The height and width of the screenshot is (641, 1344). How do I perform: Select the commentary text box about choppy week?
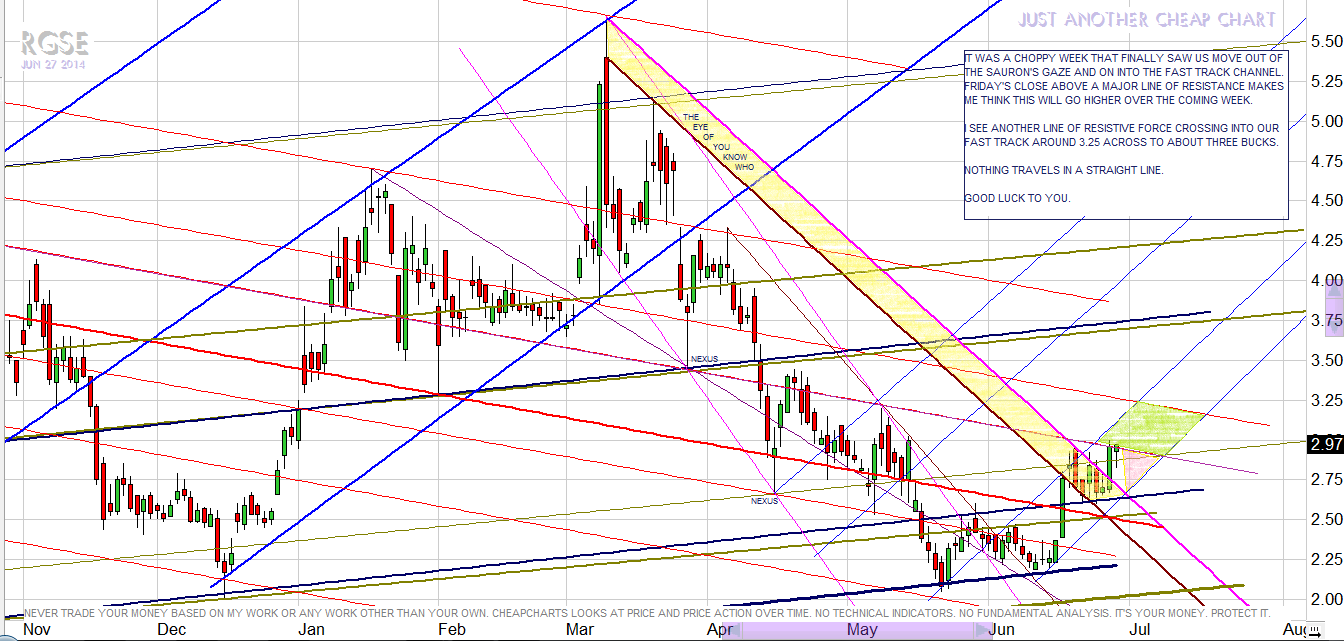[x=1124, y=134]
